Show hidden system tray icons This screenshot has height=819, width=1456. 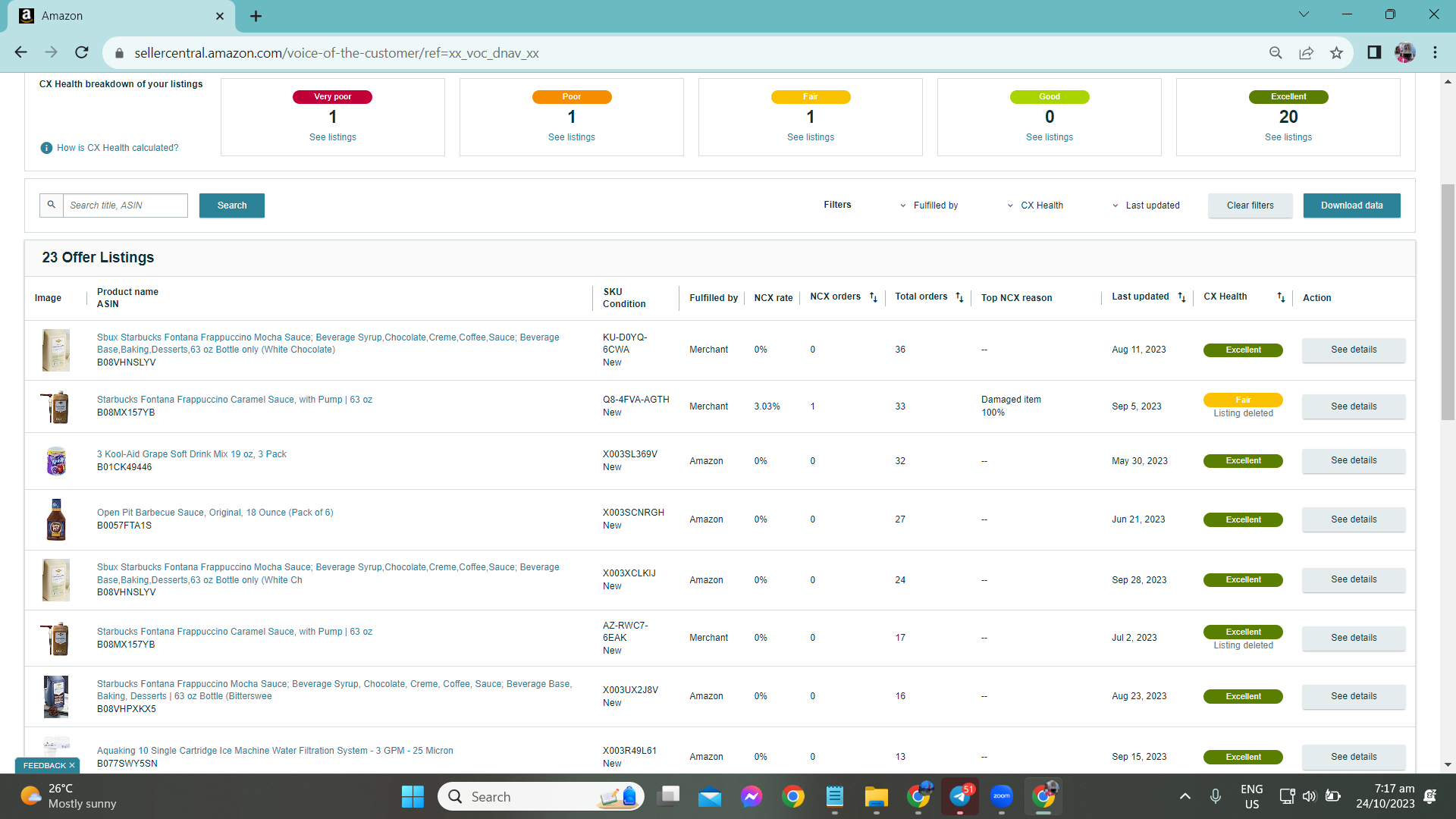[x=1185, y=796]
